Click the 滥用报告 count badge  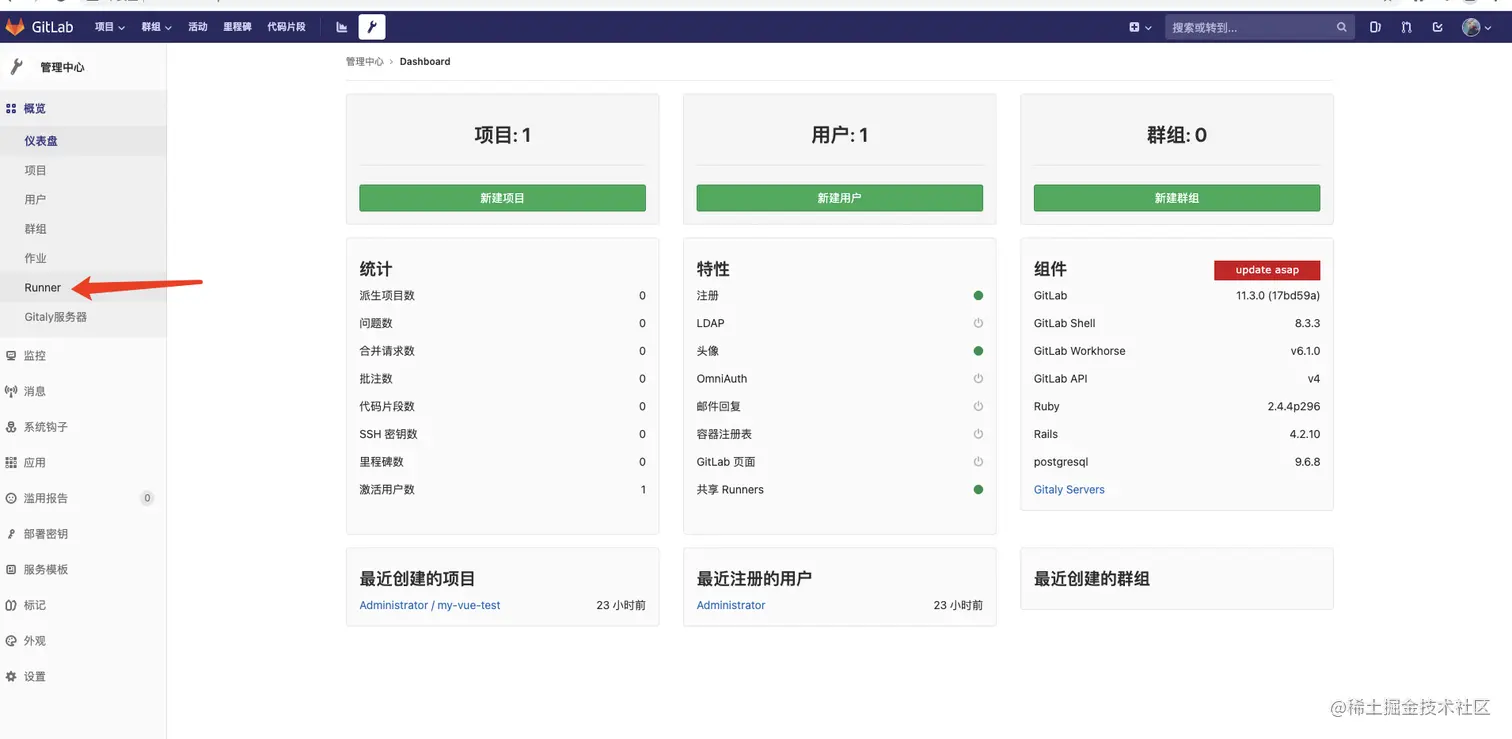click(147, 498)
